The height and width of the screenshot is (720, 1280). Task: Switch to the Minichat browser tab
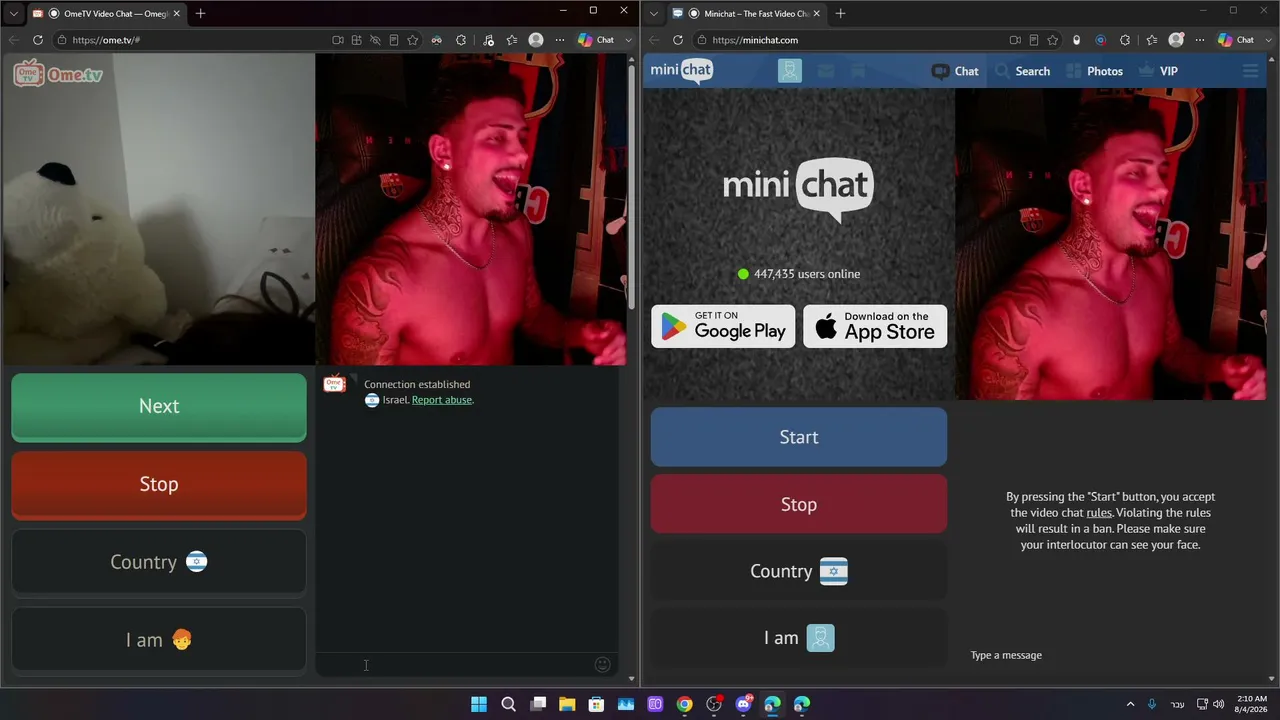click(x=746, y=13)
